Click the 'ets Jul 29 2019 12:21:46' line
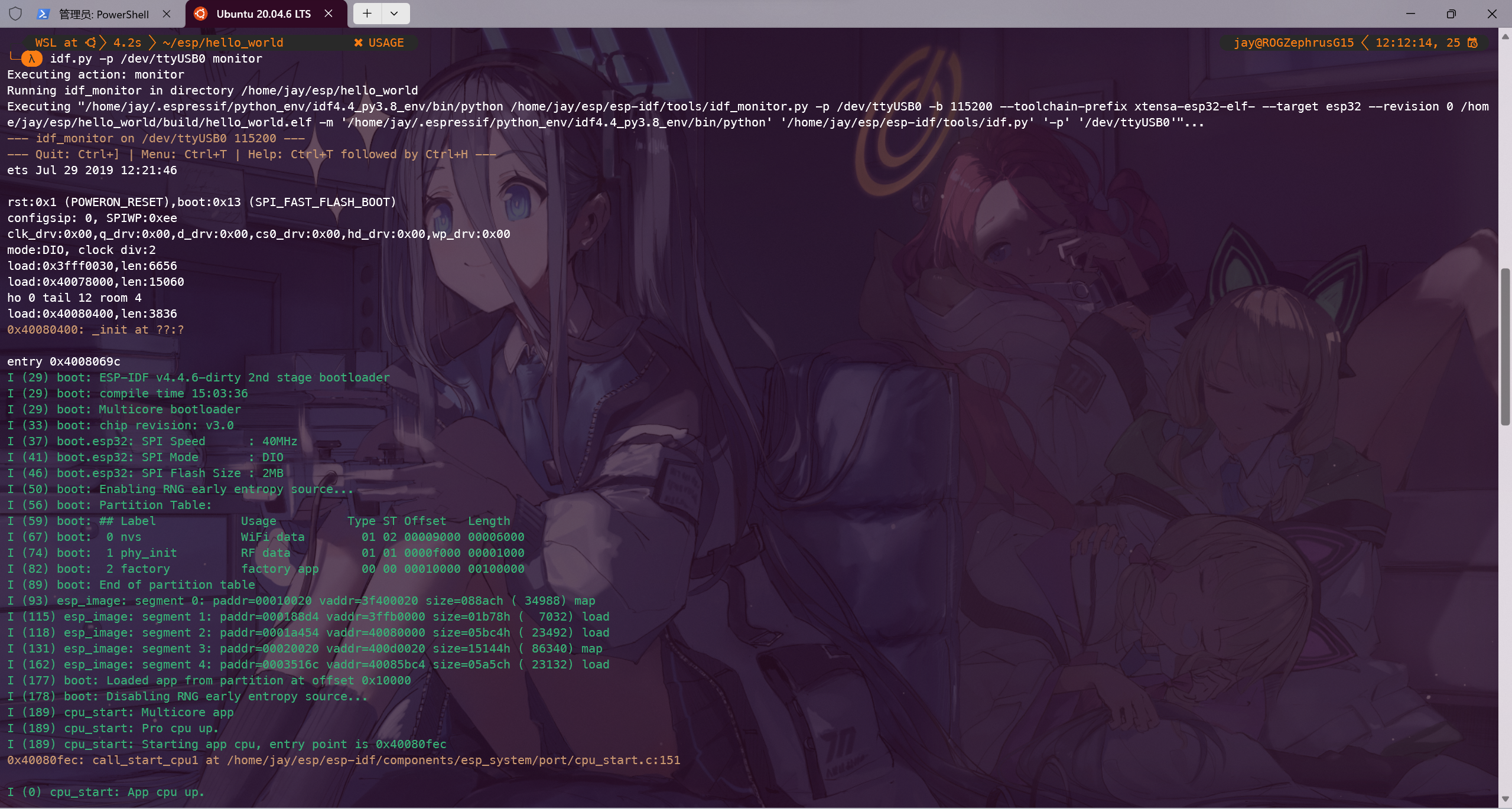The height and width of the screenshot is (809, 1512). click(92, 170)
